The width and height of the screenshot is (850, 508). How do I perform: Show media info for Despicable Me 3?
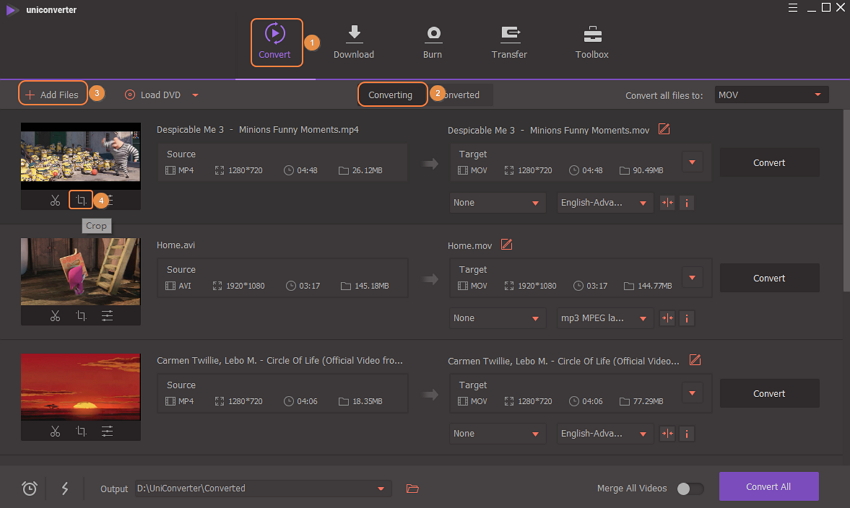(687, 203)
